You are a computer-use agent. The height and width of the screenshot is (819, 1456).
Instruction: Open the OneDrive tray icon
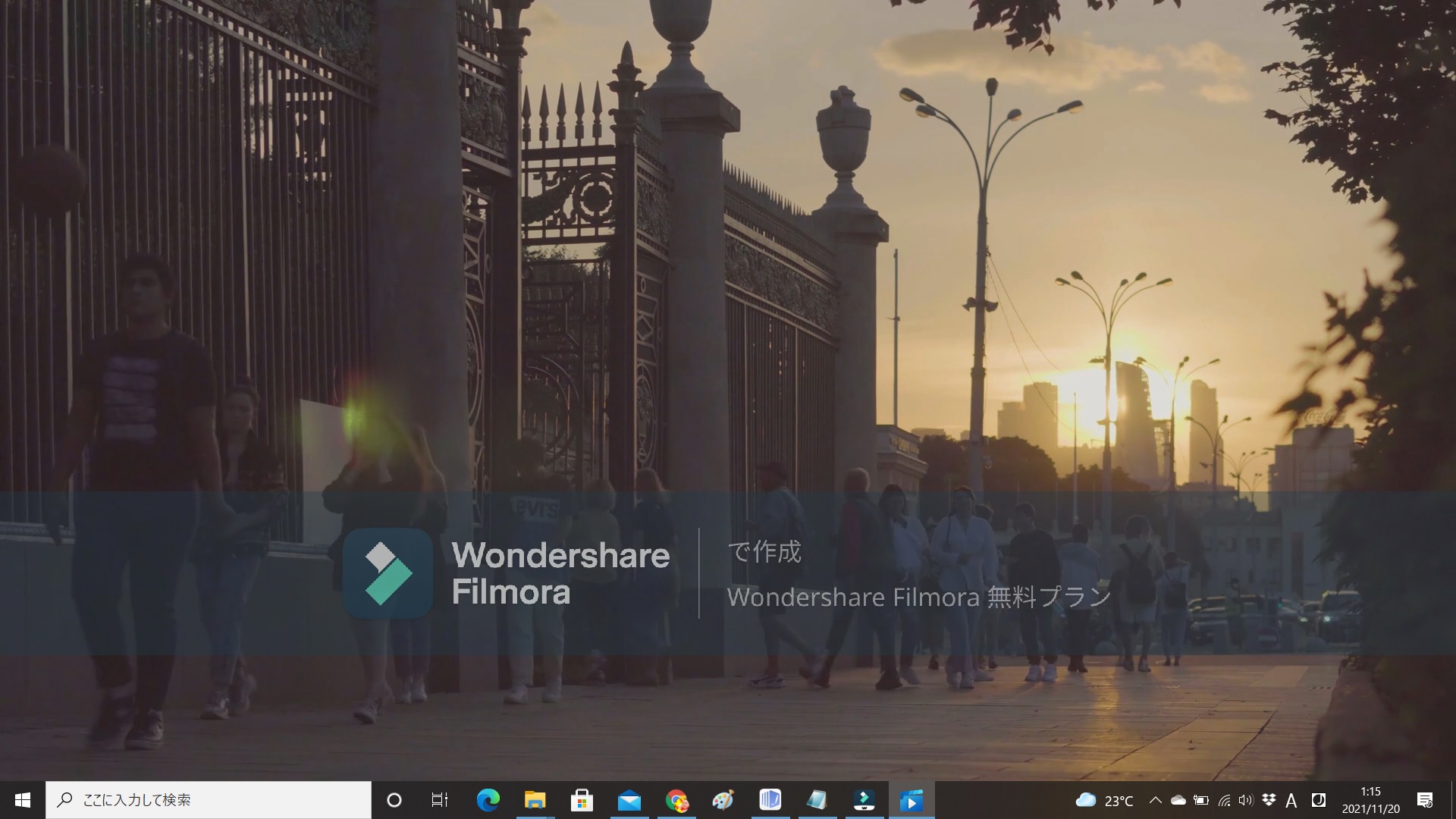point(1178,800)
